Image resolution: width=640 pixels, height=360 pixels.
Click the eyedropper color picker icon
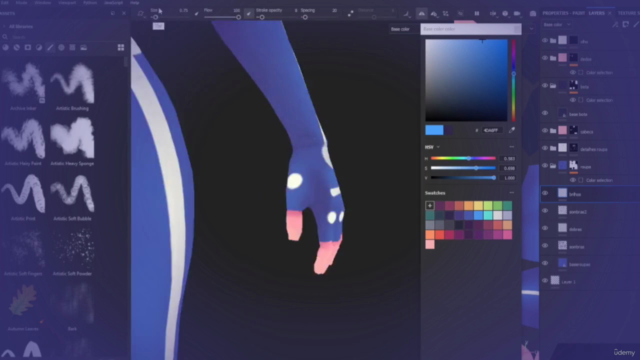point(512,130)
